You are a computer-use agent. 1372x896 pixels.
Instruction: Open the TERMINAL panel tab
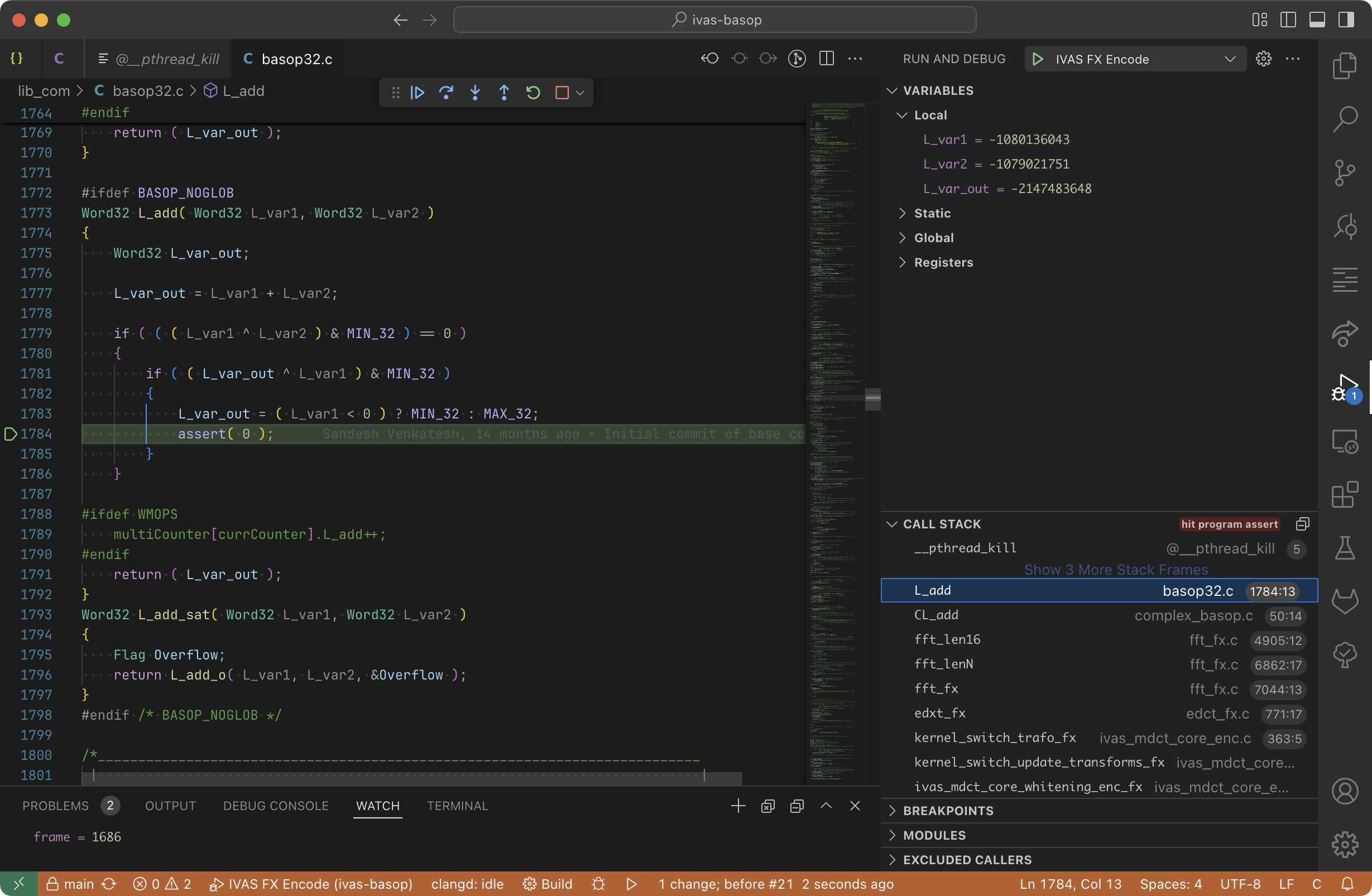click(x=457, y=806)
